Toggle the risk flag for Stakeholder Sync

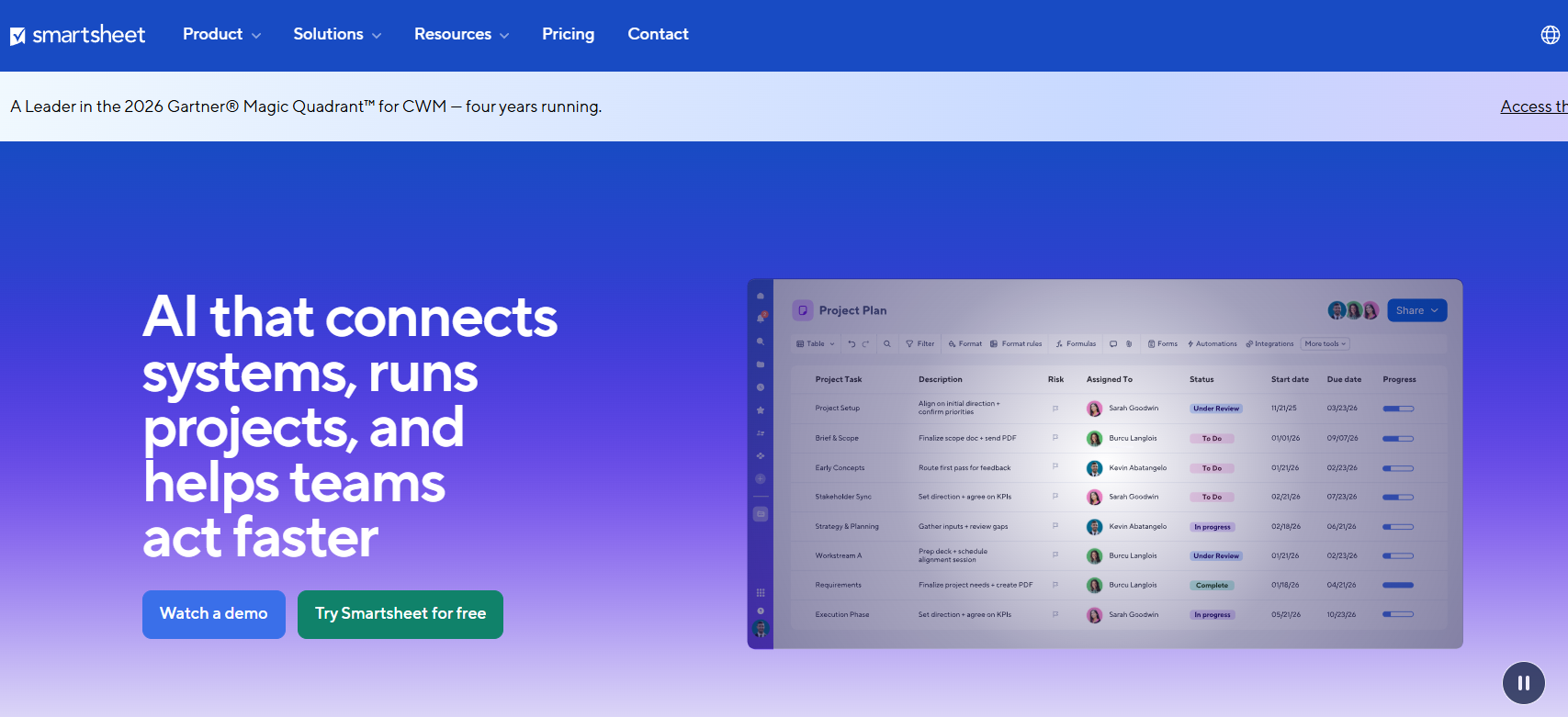[1055, 497]
